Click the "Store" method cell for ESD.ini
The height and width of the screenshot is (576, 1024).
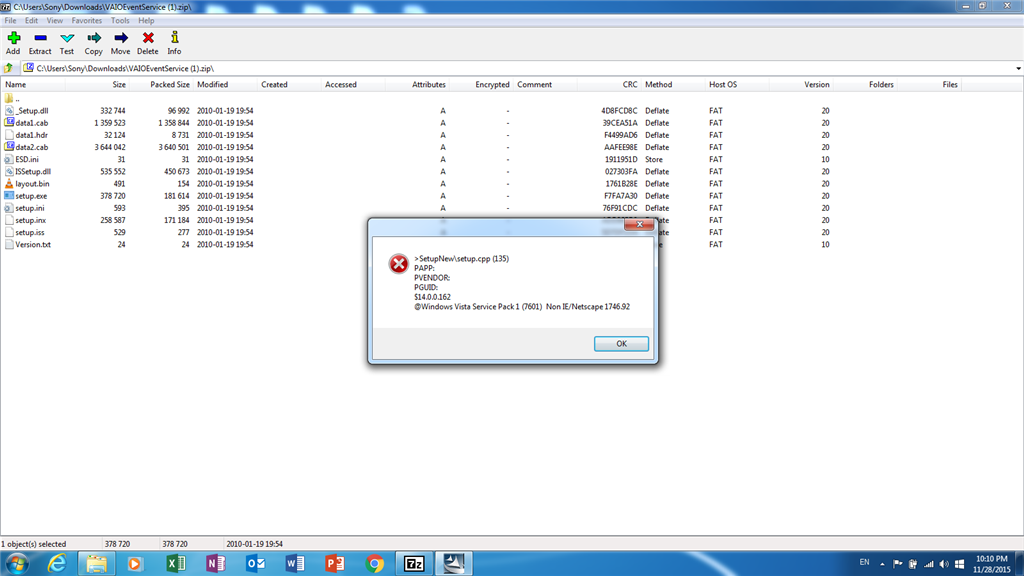[x=654, y=159]
